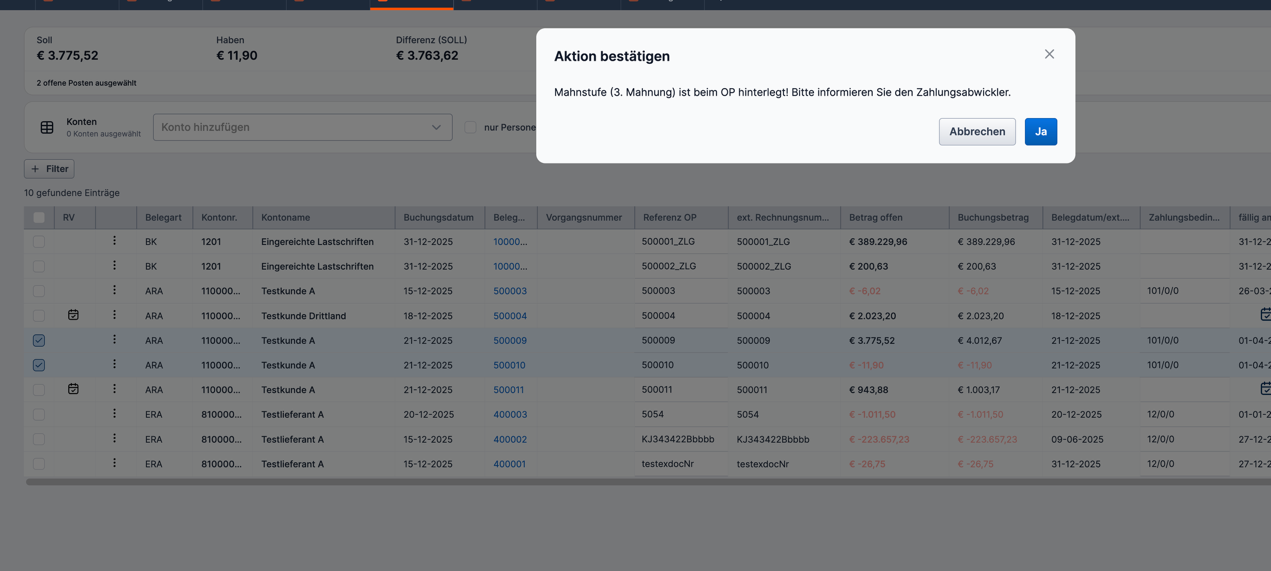Open three-dot menu for Beleg 400003 row
Viewport: 1271px width, 571px height.
tap(114, 414)
